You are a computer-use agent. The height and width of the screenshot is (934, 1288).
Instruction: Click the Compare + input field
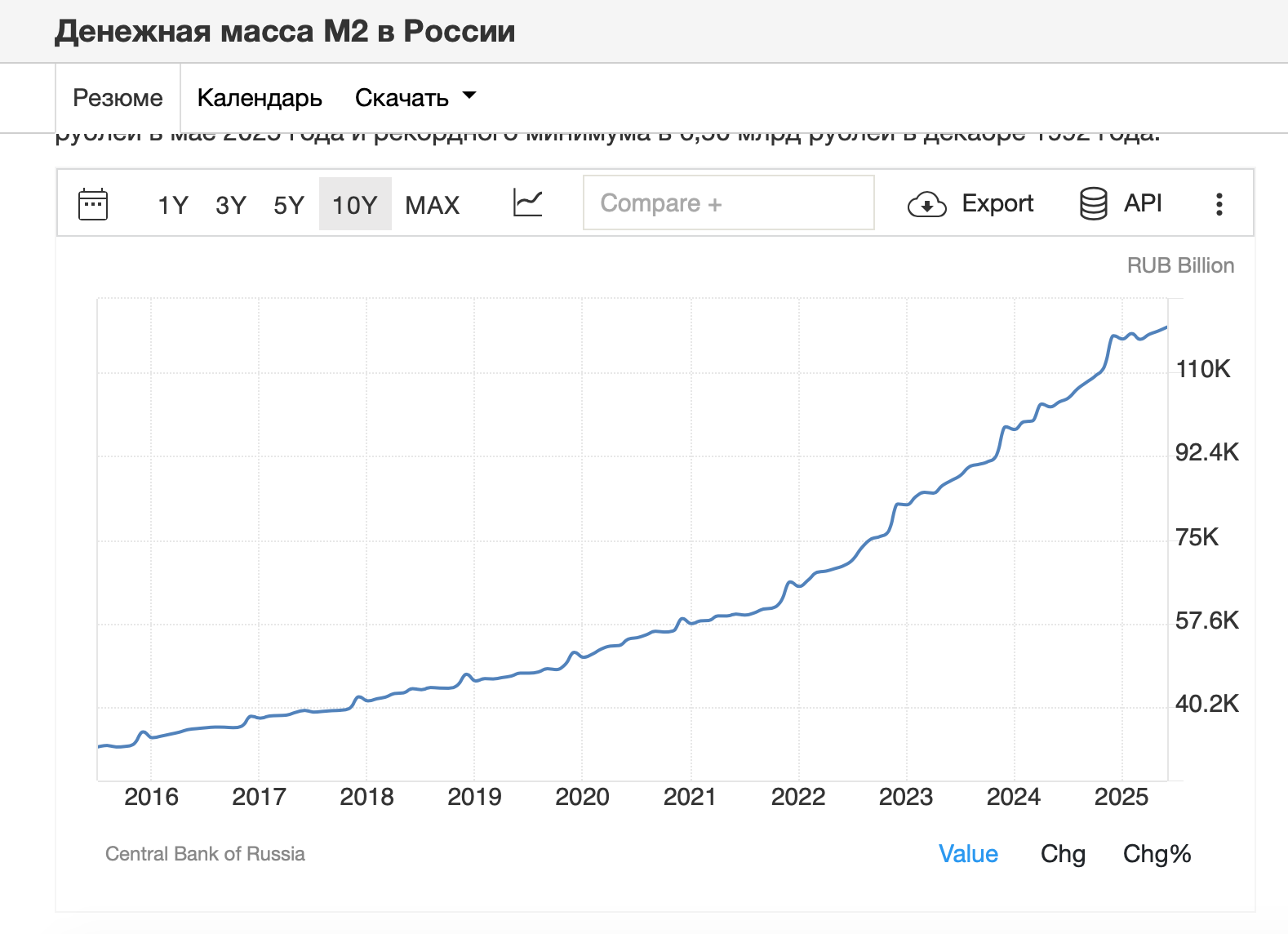(728, 203)
